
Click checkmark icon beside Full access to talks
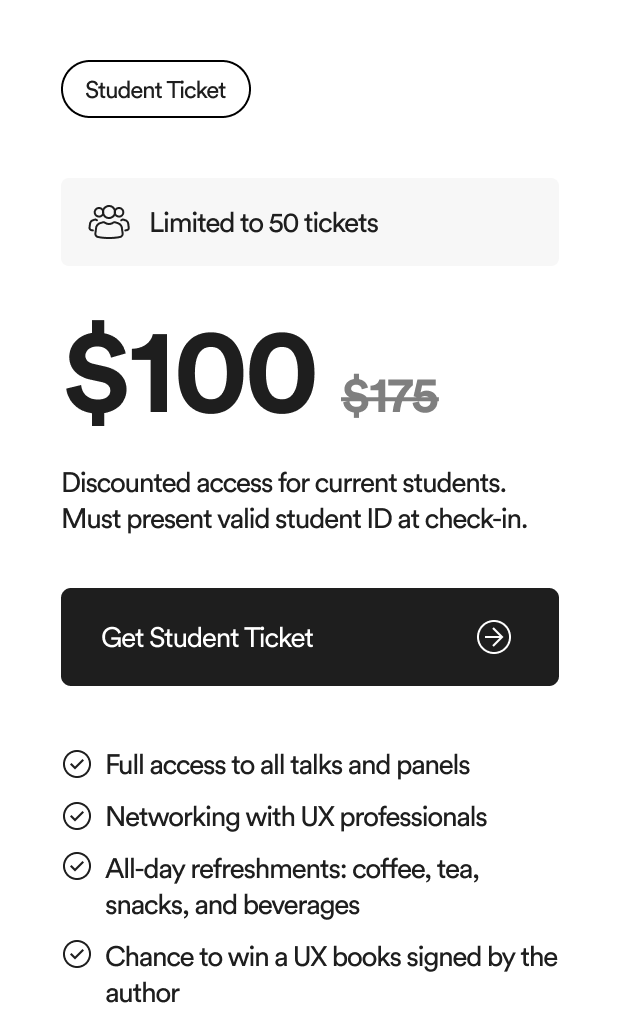[x=76, y=764]
